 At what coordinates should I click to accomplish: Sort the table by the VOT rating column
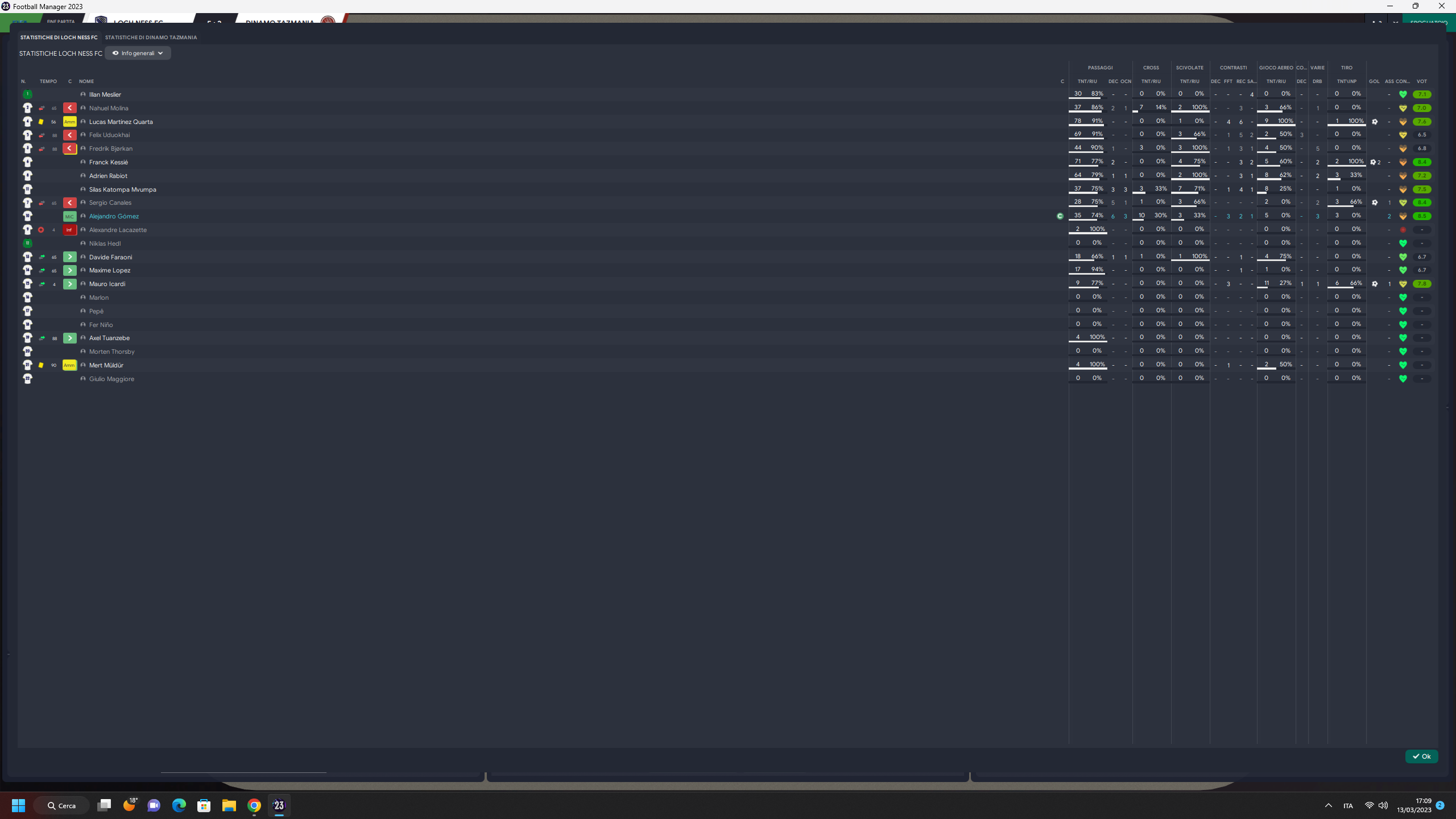[1422, 81]
